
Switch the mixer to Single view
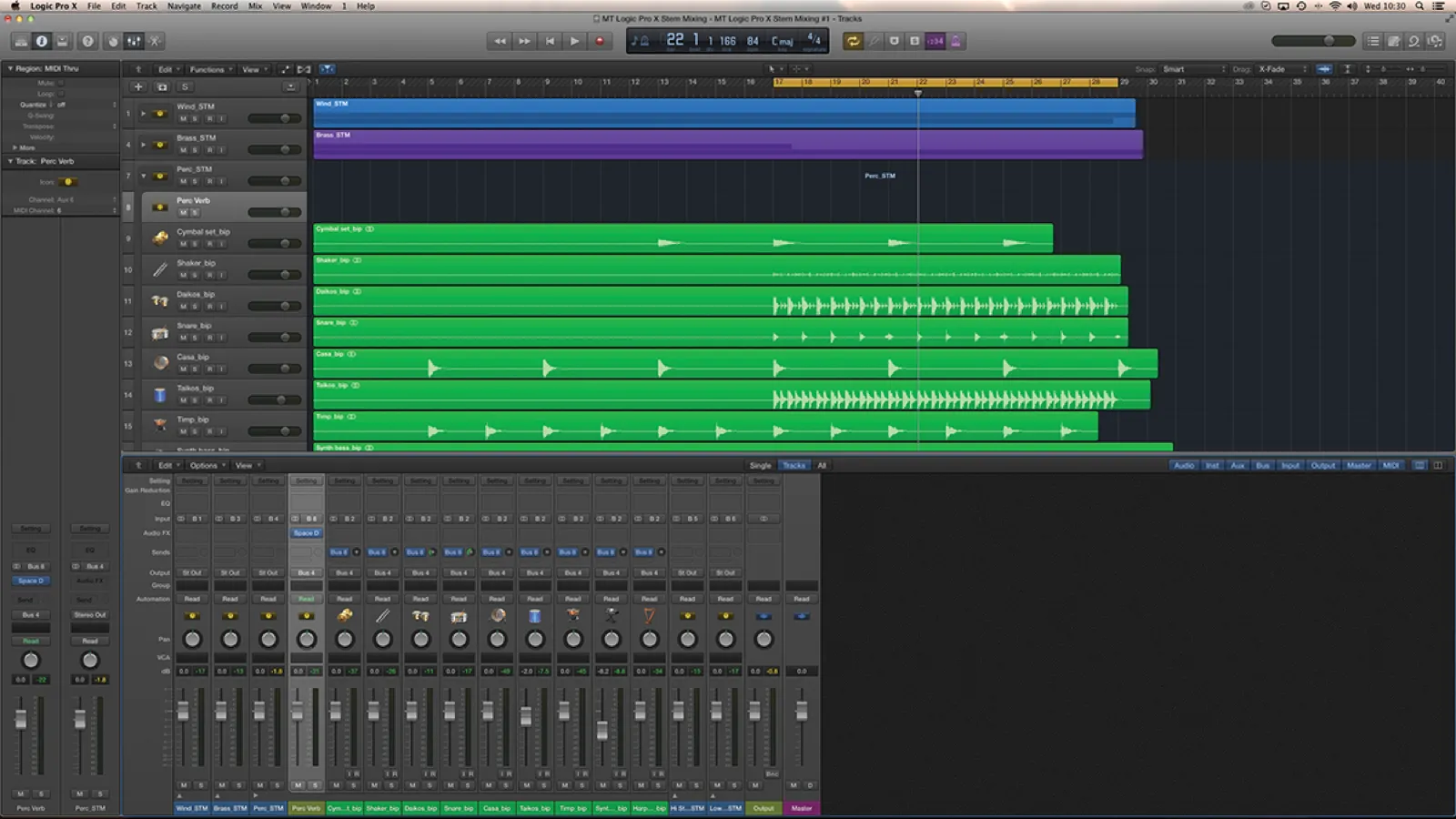[x=760, y=465]
